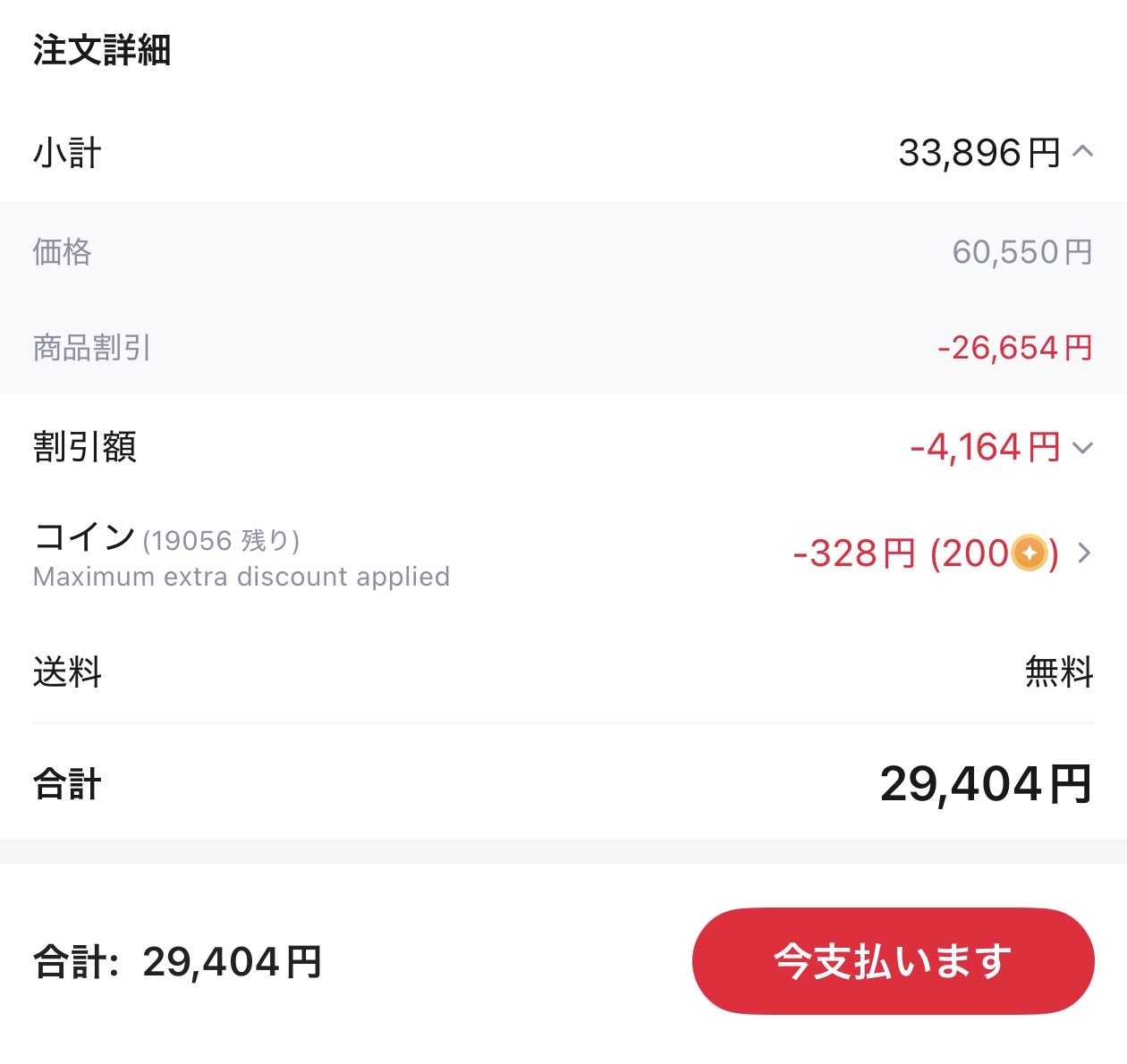Screen dimensions: 1127x1064
Task: Select the bold 合計 29,404円 amount
Action: point(986,784)
